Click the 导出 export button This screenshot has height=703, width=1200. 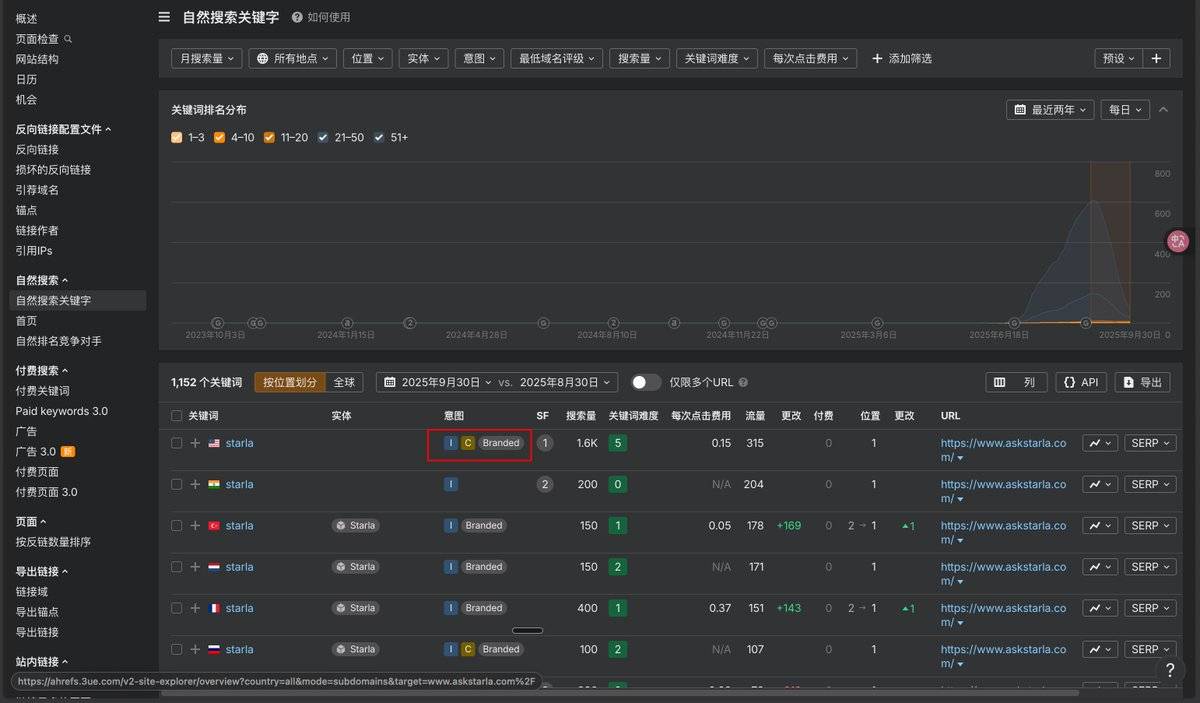(x=1142, y=382)
